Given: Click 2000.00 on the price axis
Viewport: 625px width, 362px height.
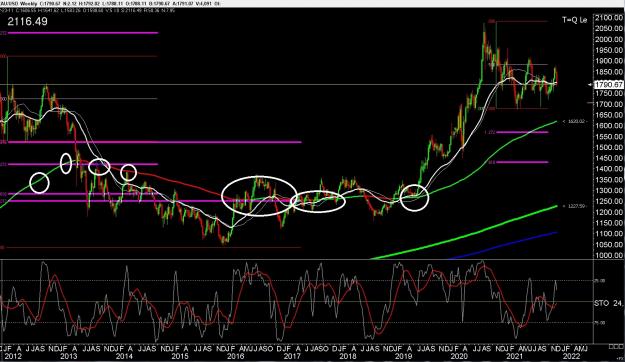Looking at the screenshot, I should click(x=609, y=39).
